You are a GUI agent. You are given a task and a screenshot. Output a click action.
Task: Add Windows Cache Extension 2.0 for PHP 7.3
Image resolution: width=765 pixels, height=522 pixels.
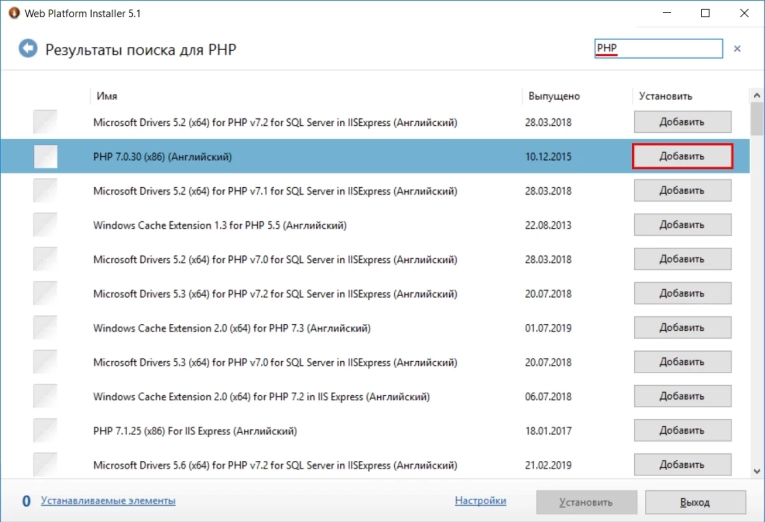pos(683,328)
